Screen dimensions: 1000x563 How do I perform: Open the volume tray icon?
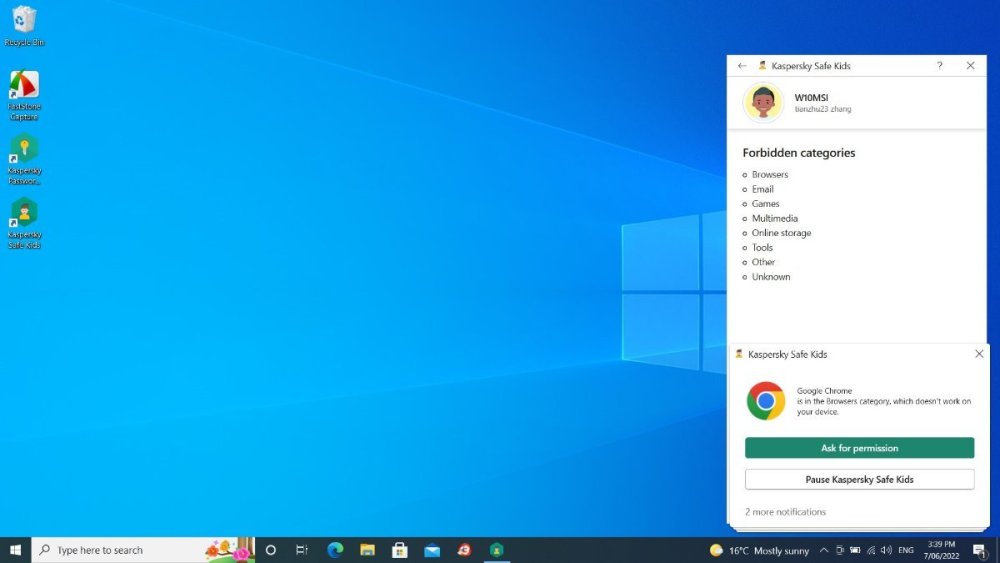886,550
